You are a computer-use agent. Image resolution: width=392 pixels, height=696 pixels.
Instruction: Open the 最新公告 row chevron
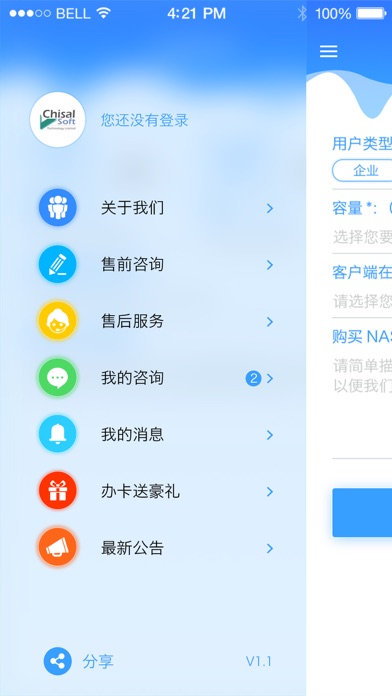point(269,549)
